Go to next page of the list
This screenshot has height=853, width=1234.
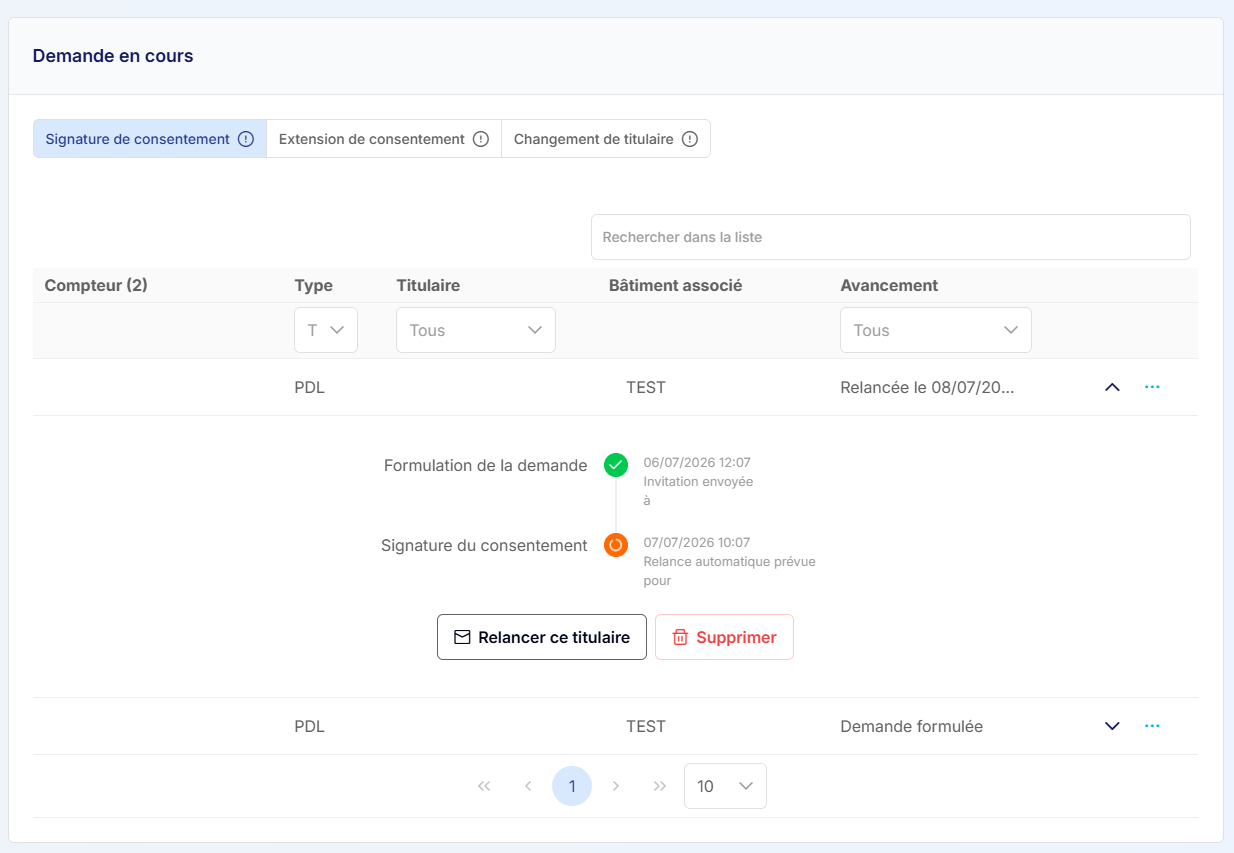(x=616, y=786)
